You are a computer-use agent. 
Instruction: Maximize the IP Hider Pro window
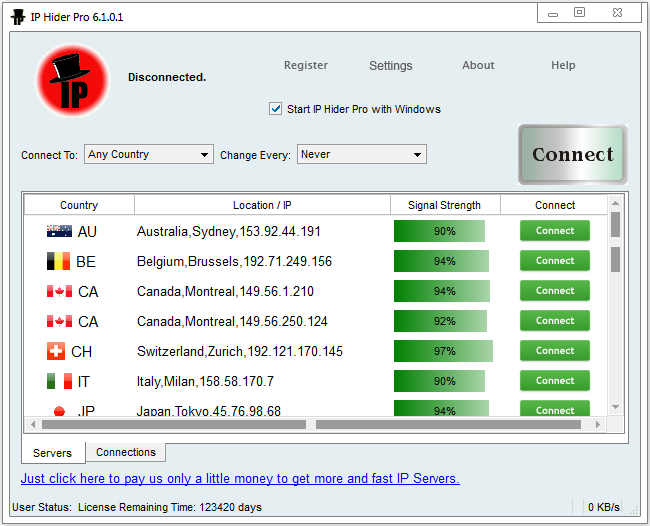pos(579,12)
